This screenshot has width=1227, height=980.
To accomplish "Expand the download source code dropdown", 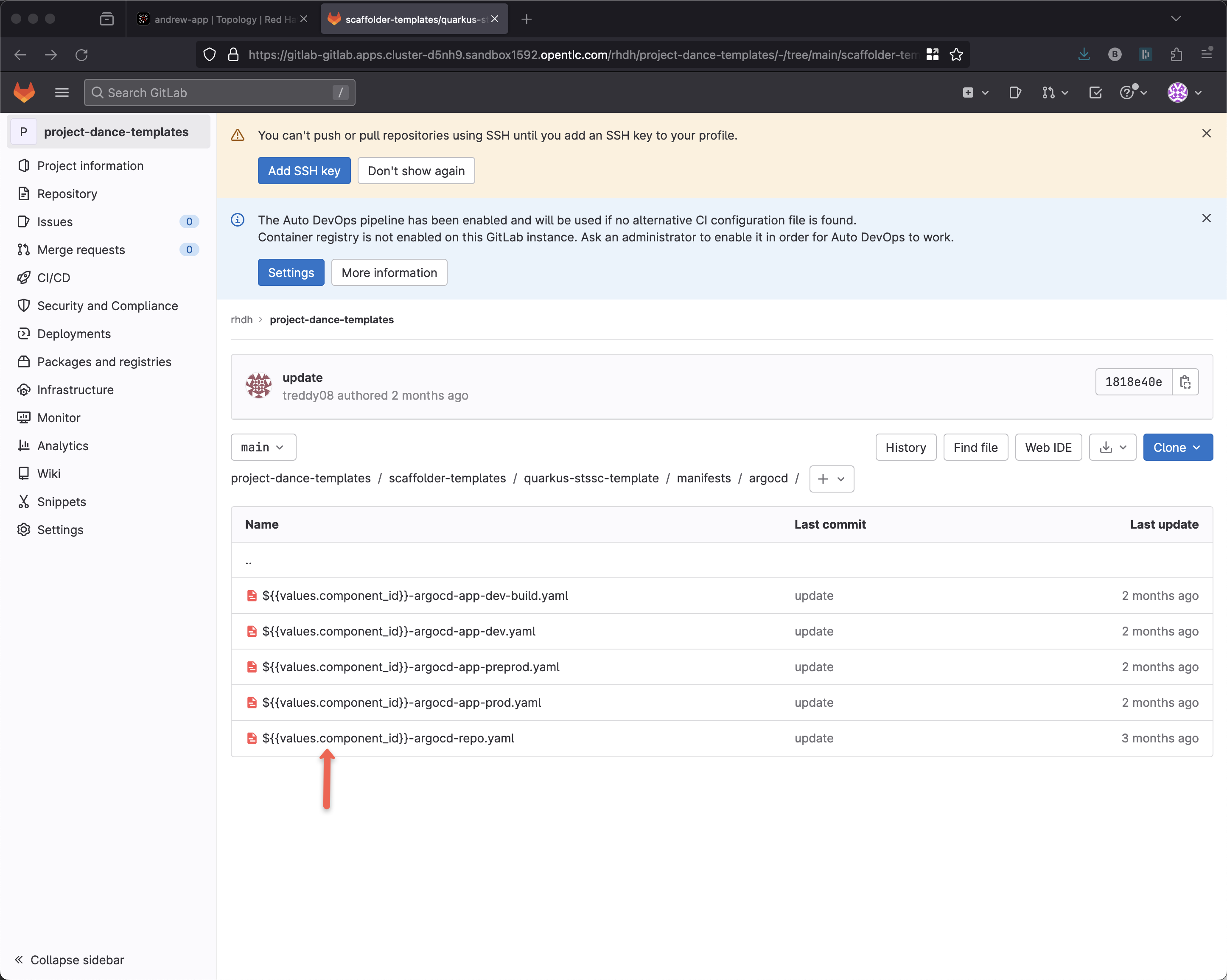I will click(1112, 447).
